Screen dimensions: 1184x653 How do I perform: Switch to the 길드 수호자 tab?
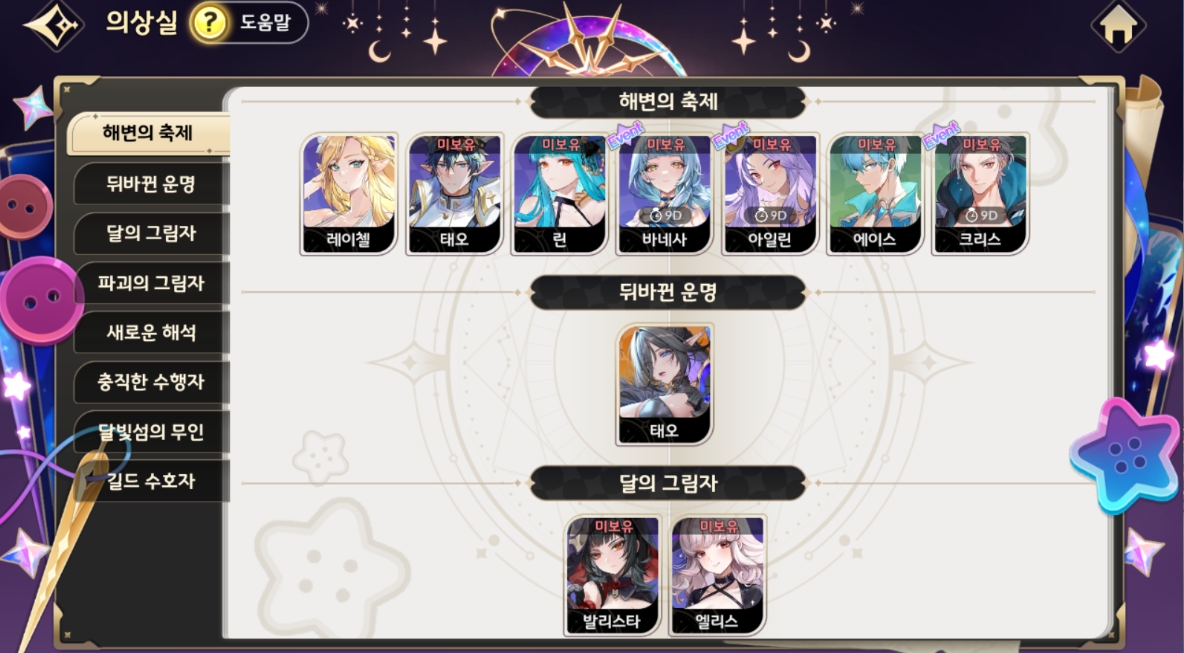[x=151, y=481]
